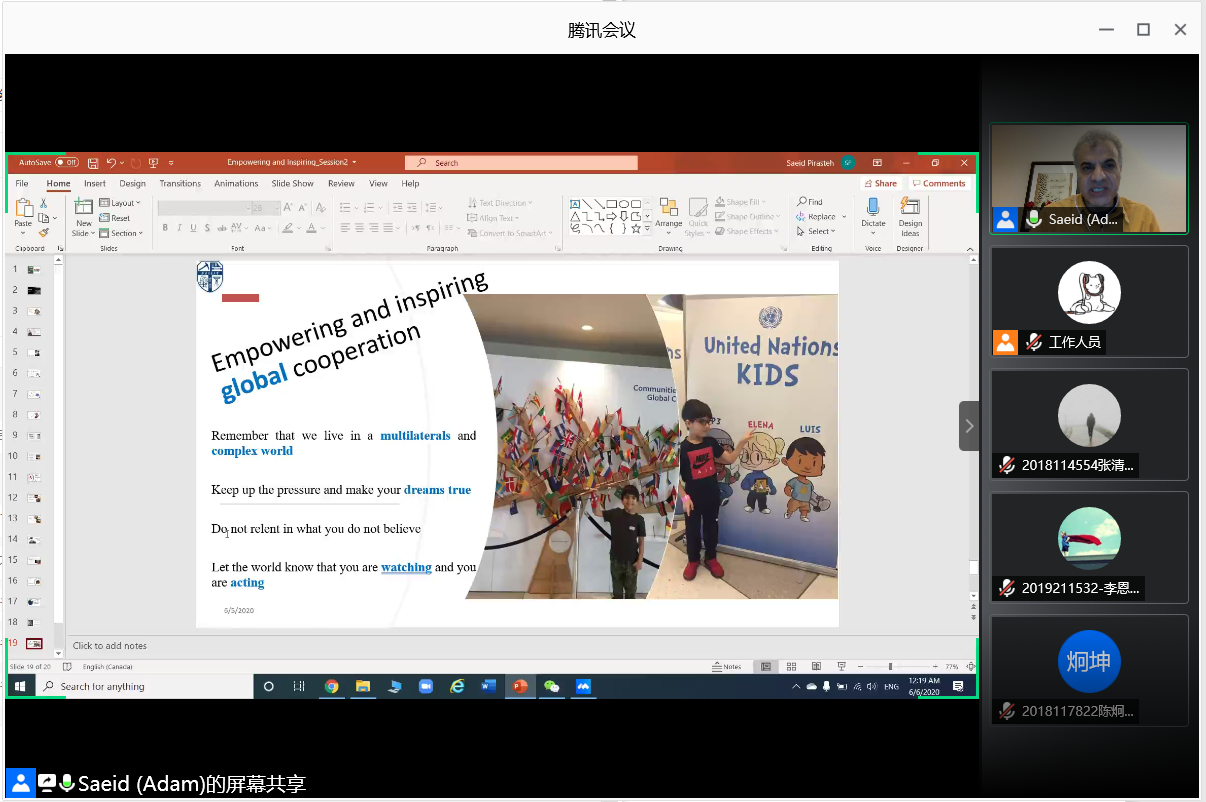Start Dictate from the Voice group

pyautogui.click(x=873, y=214)
